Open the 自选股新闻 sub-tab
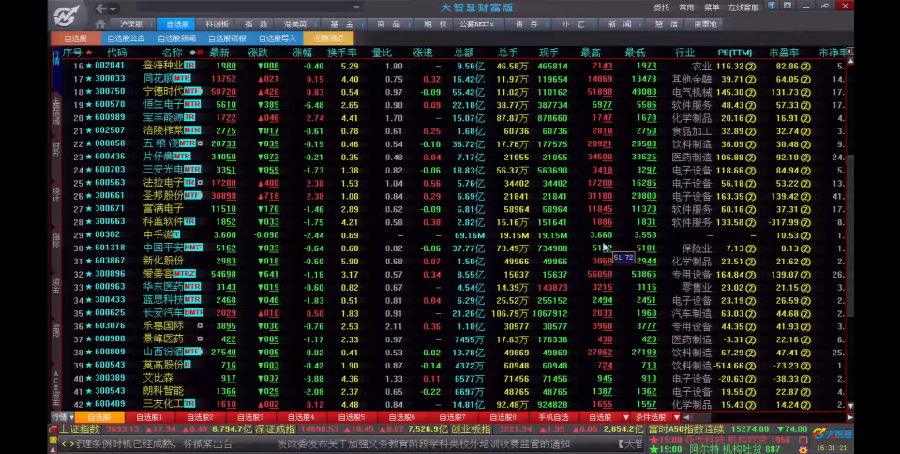 tap(176, 38)
